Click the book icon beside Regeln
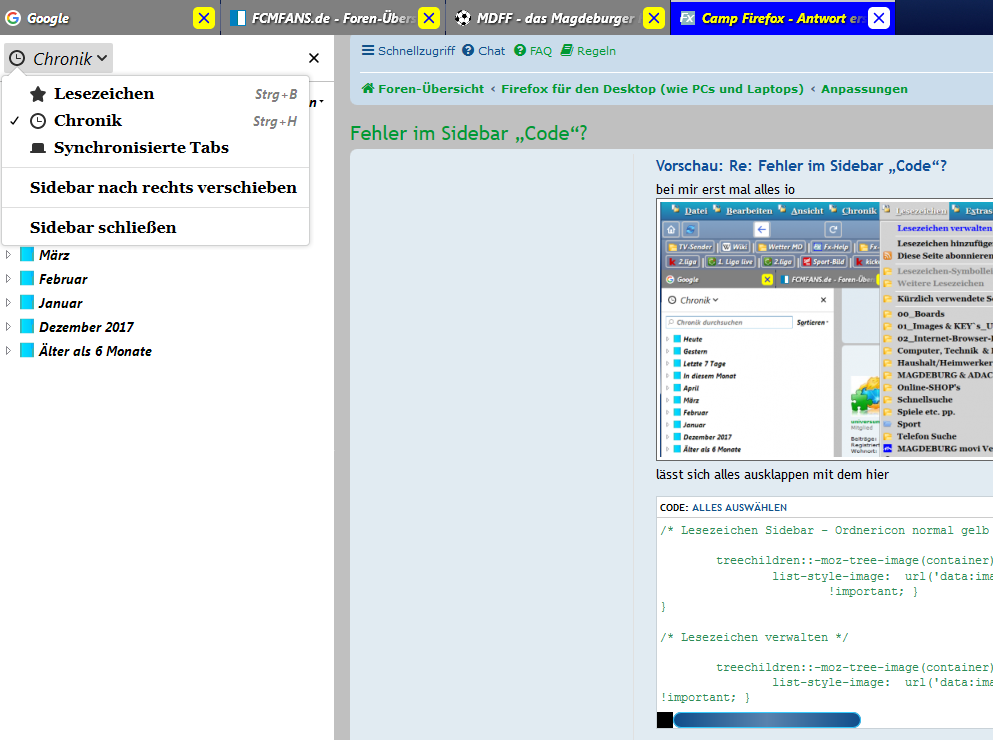 click(x=567, y=50)
